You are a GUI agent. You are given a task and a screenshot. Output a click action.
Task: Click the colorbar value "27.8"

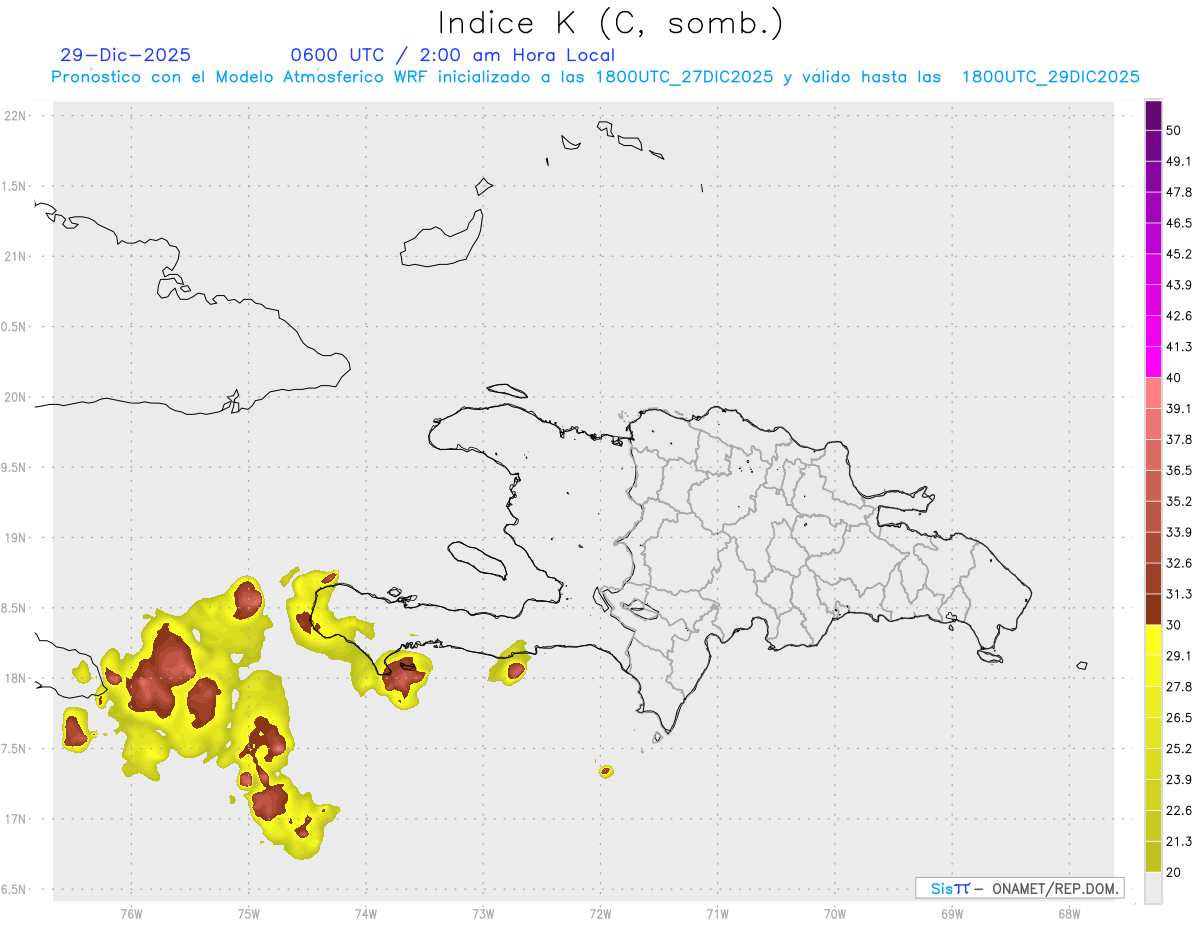(x=1179, y=687)
